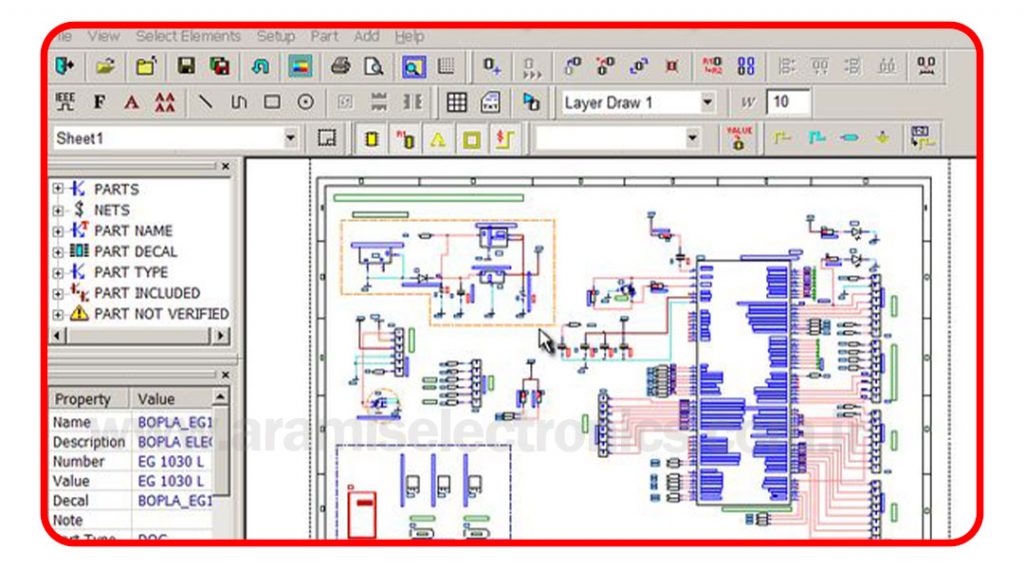Image resolution: width=1024 pixels, height=569 pixels.
Task: Open the View menu
Action: (104, 37)
